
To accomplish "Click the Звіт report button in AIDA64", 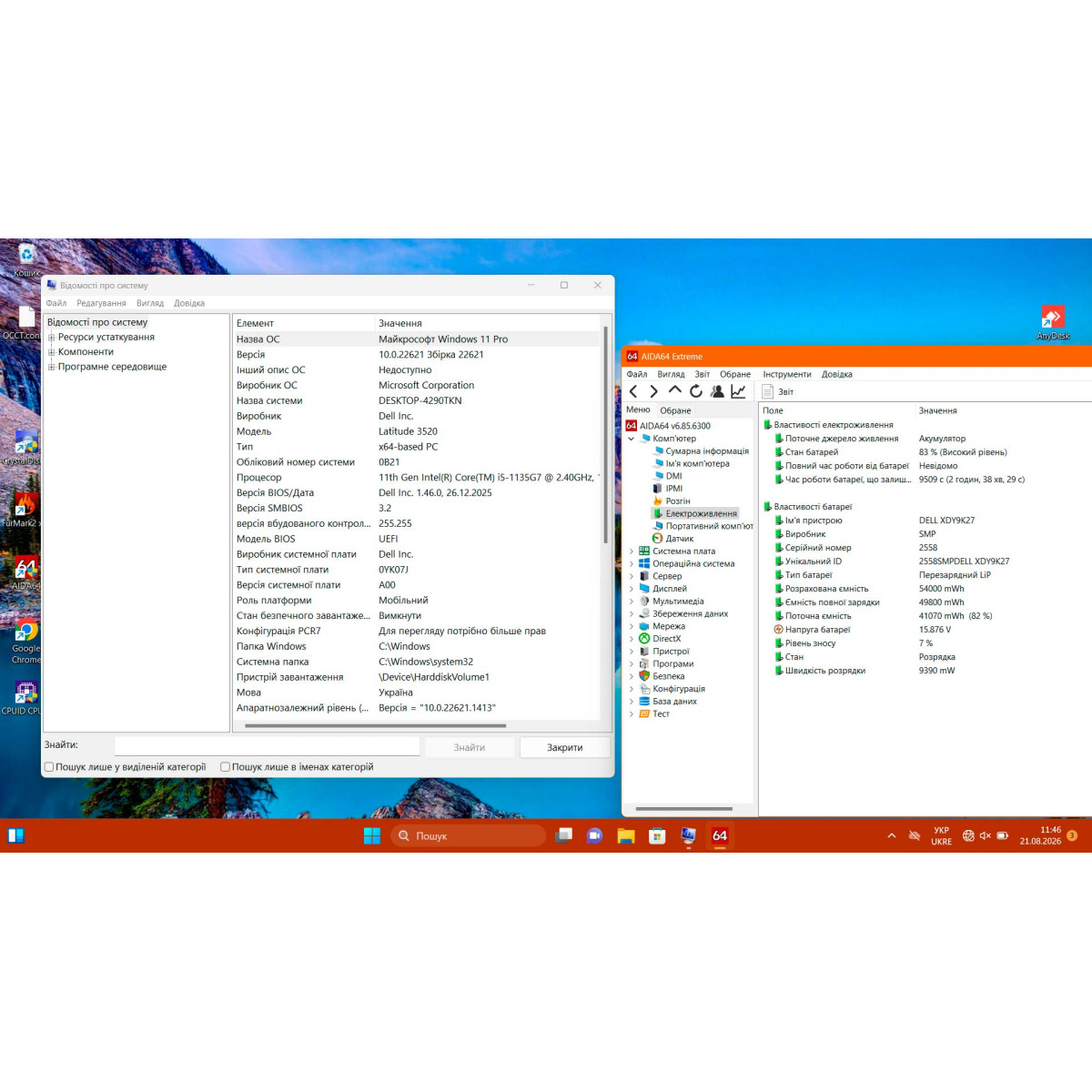I will pos(778,391).
